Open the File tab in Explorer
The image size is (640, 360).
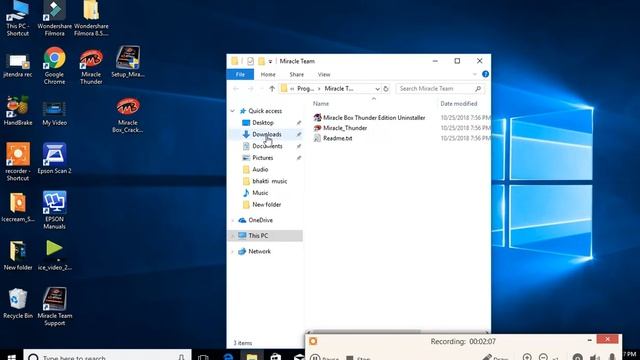(240, 74)
